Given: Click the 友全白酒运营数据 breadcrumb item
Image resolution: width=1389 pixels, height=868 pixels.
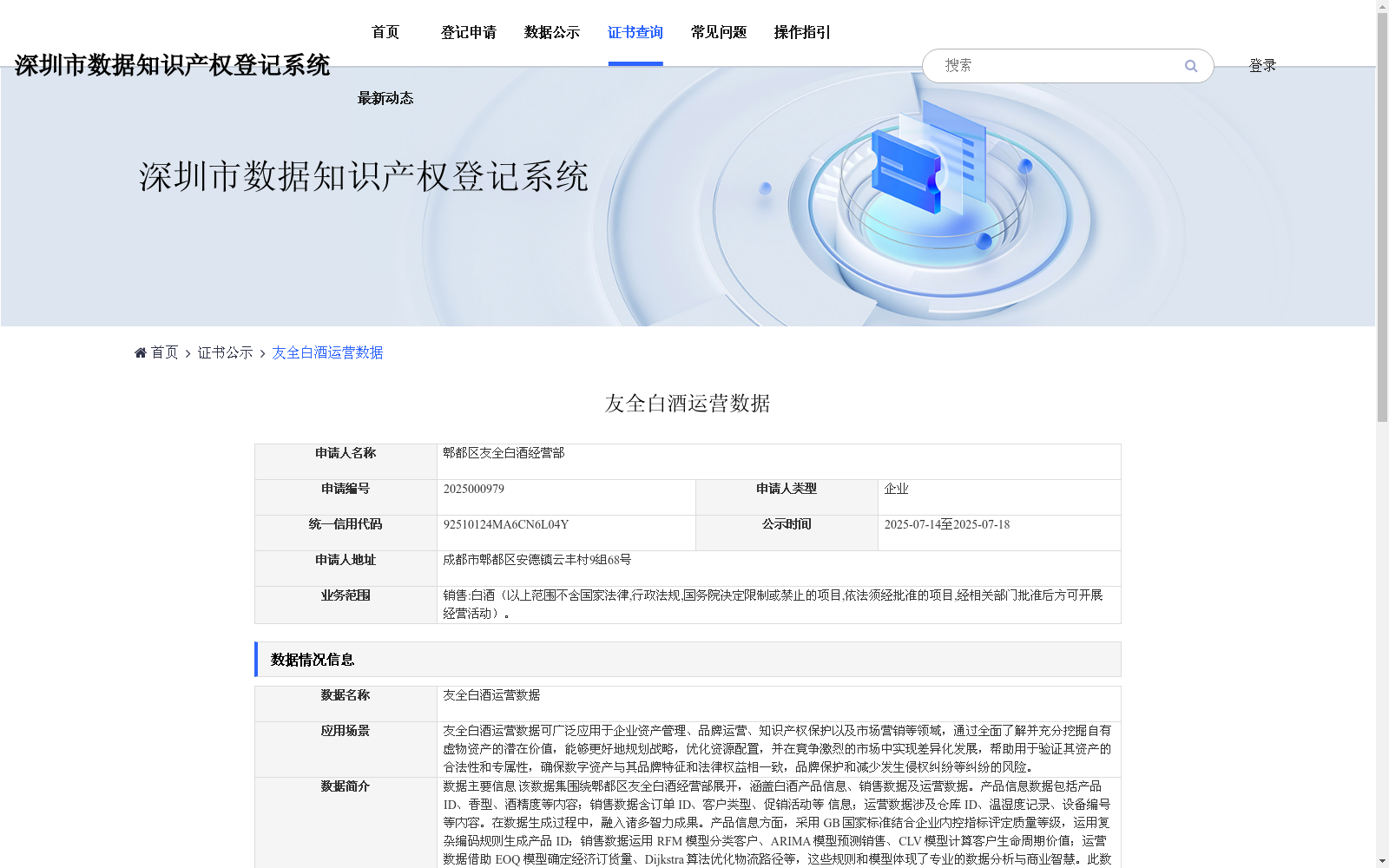Looking at the screenshot, I should (327, 352).
